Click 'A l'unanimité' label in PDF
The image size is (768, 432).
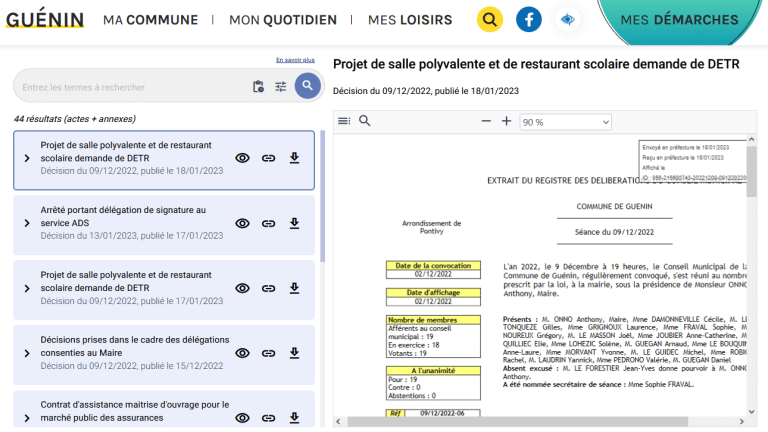433,371
